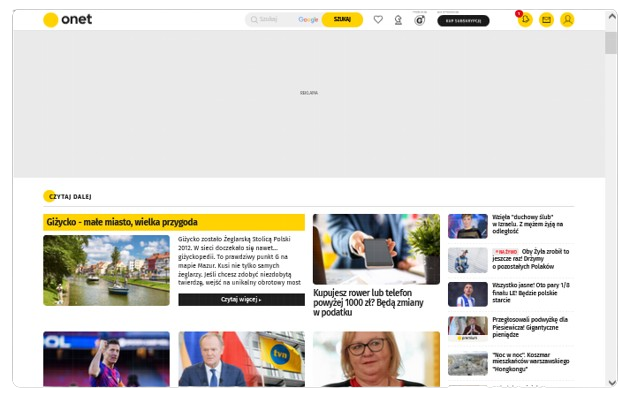Open the footballer celebrating thumbnail
Image resolution: width=630 pixels, height=396 pixels.
(106, 359)
